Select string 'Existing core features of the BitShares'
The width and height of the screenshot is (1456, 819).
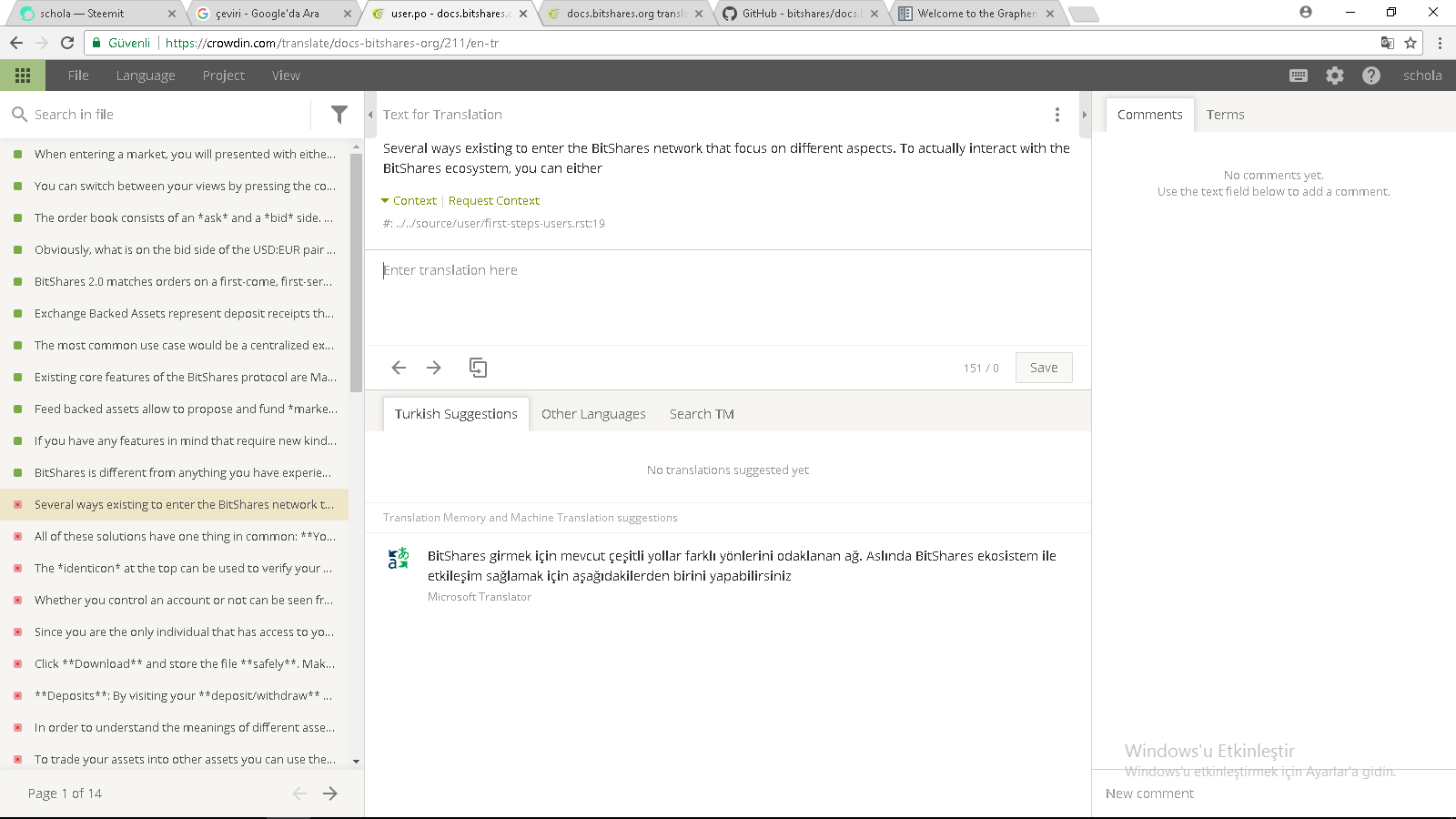pos(175,378)
